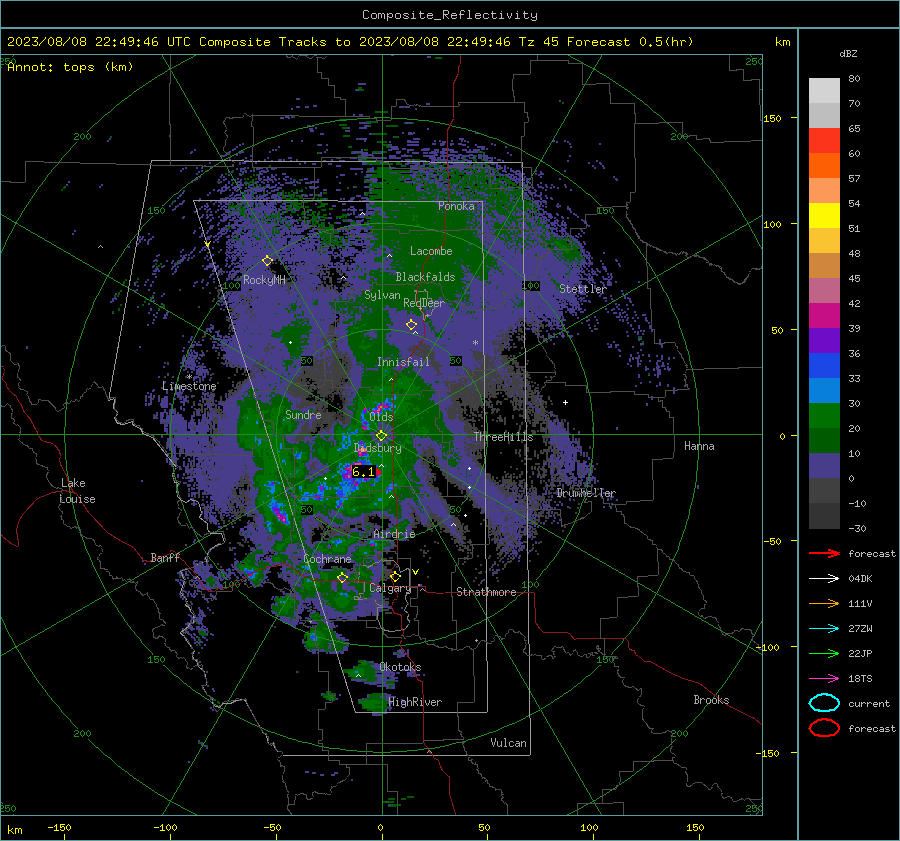The width and height of the screenshot is (900, 841).
Task: Click the 18TS legend text
Action: (860, 679)
